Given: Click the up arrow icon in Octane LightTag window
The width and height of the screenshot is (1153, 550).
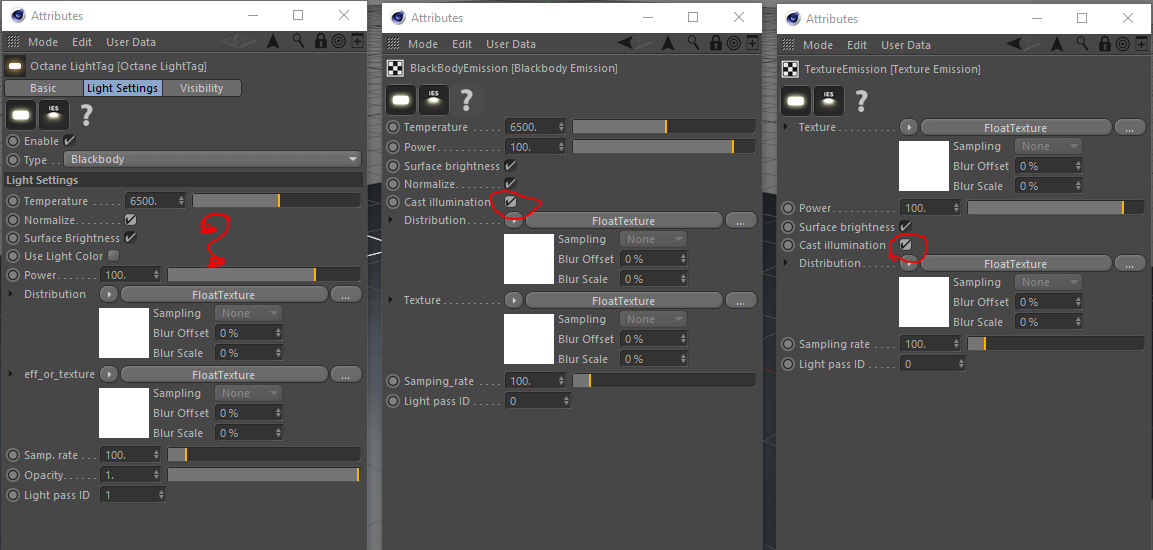Looking at the screenshot, I should (x=273, y=42).
